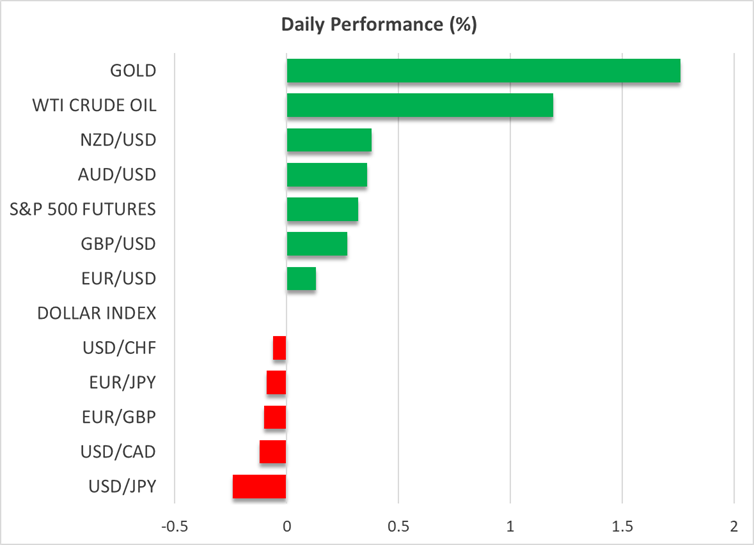The height and width of the screenshot is (545, 754).
Task: Select the small EUR/USD green bar
Action: 301,279
